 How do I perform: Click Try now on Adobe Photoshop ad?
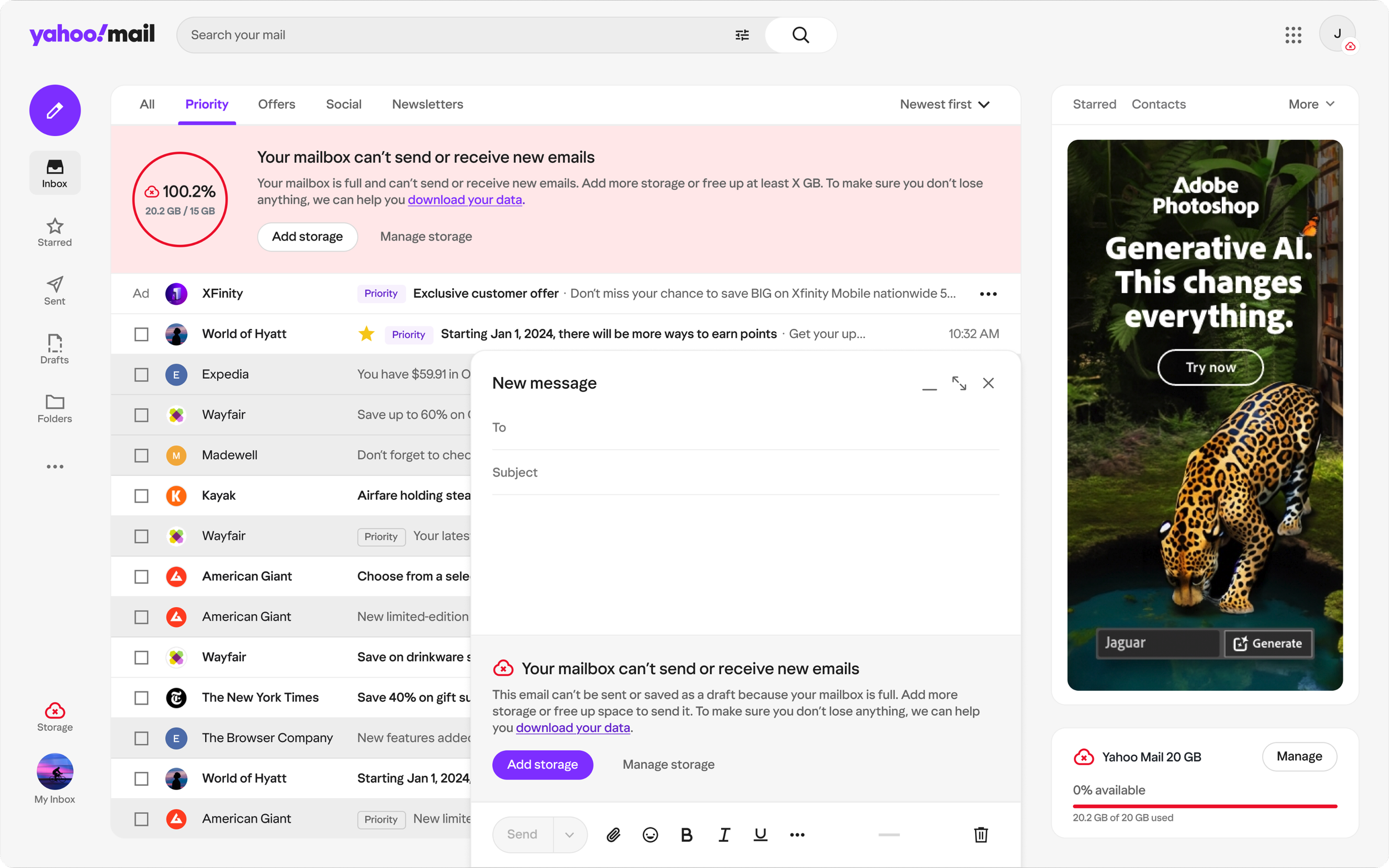click(x=1211, y=368)
